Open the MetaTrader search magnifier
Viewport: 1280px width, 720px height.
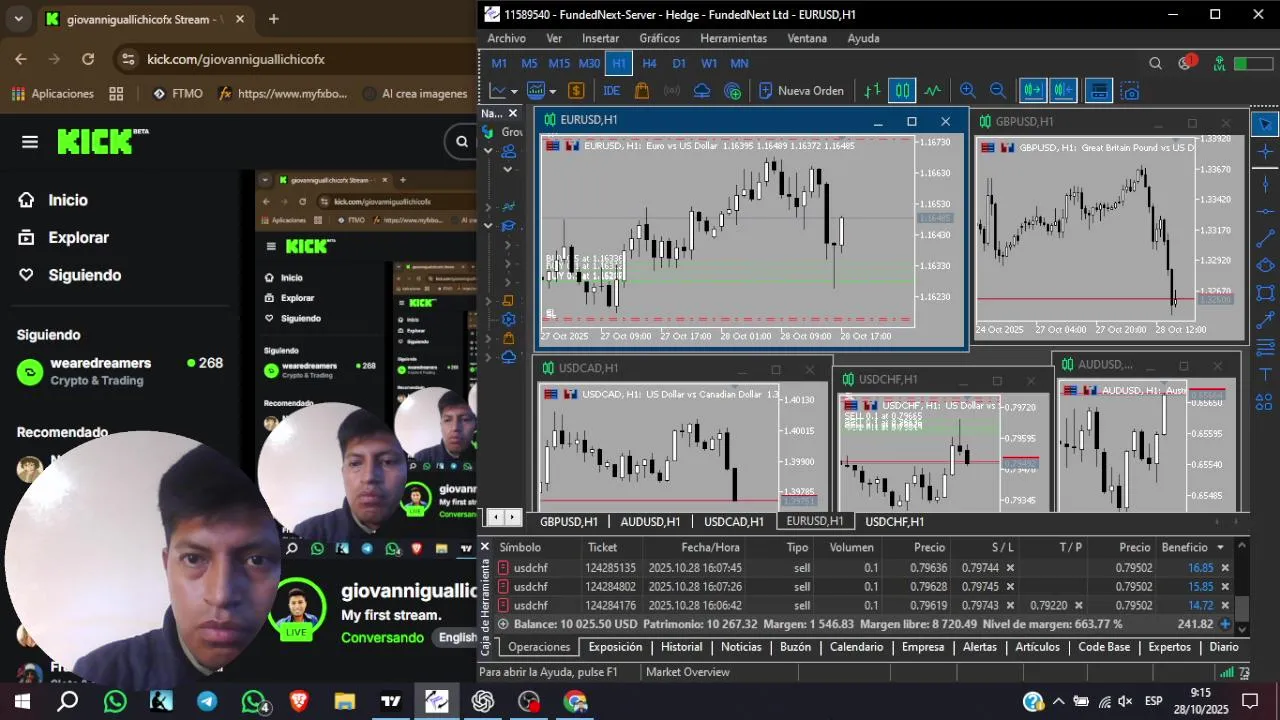tap(1155, 63)
